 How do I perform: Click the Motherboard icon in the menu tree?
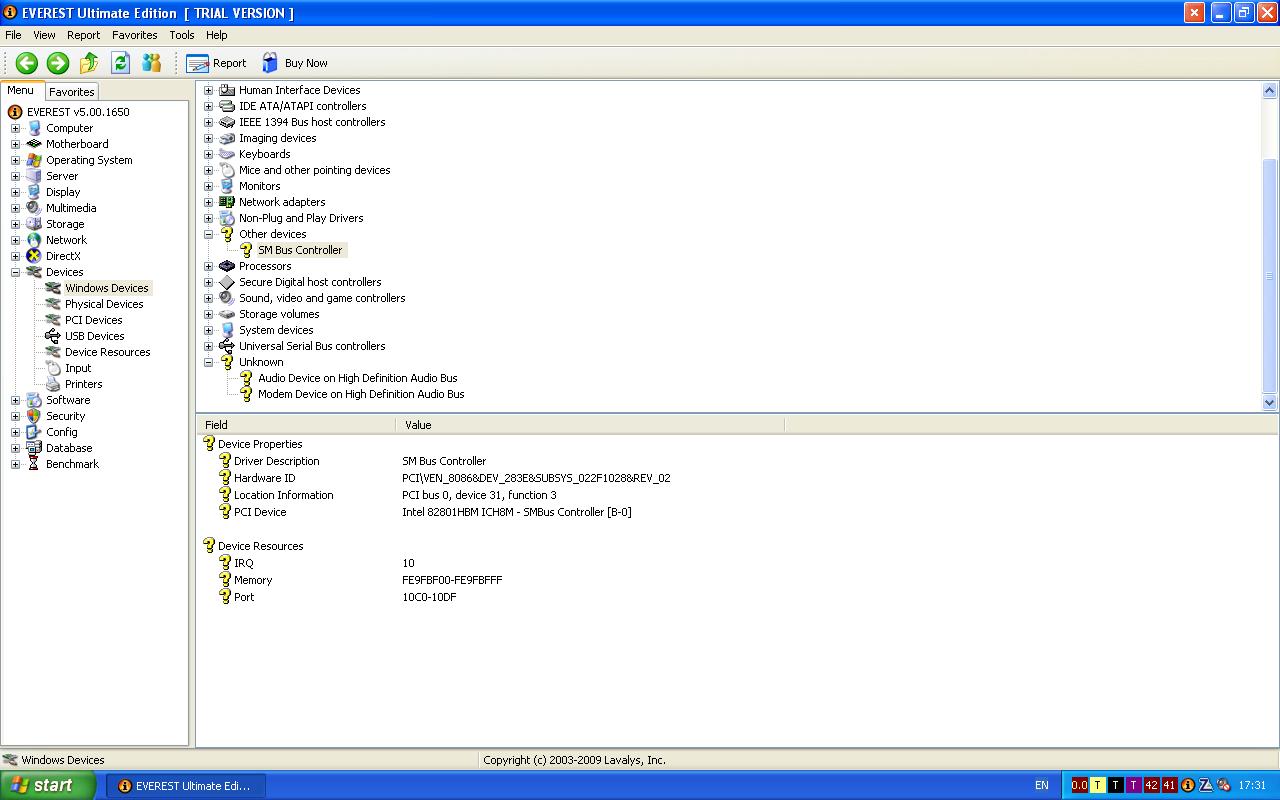pyautogui.click(x=34, y=144)
